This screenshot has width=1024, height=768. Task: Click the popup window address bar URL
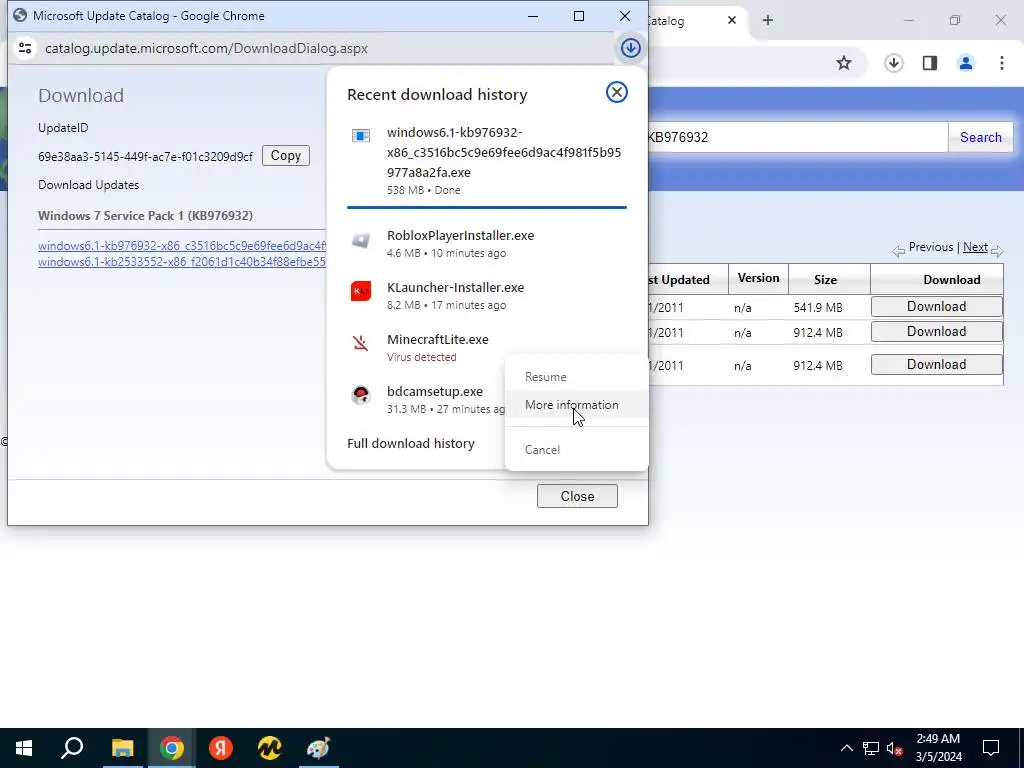click(x=206, y=48)
